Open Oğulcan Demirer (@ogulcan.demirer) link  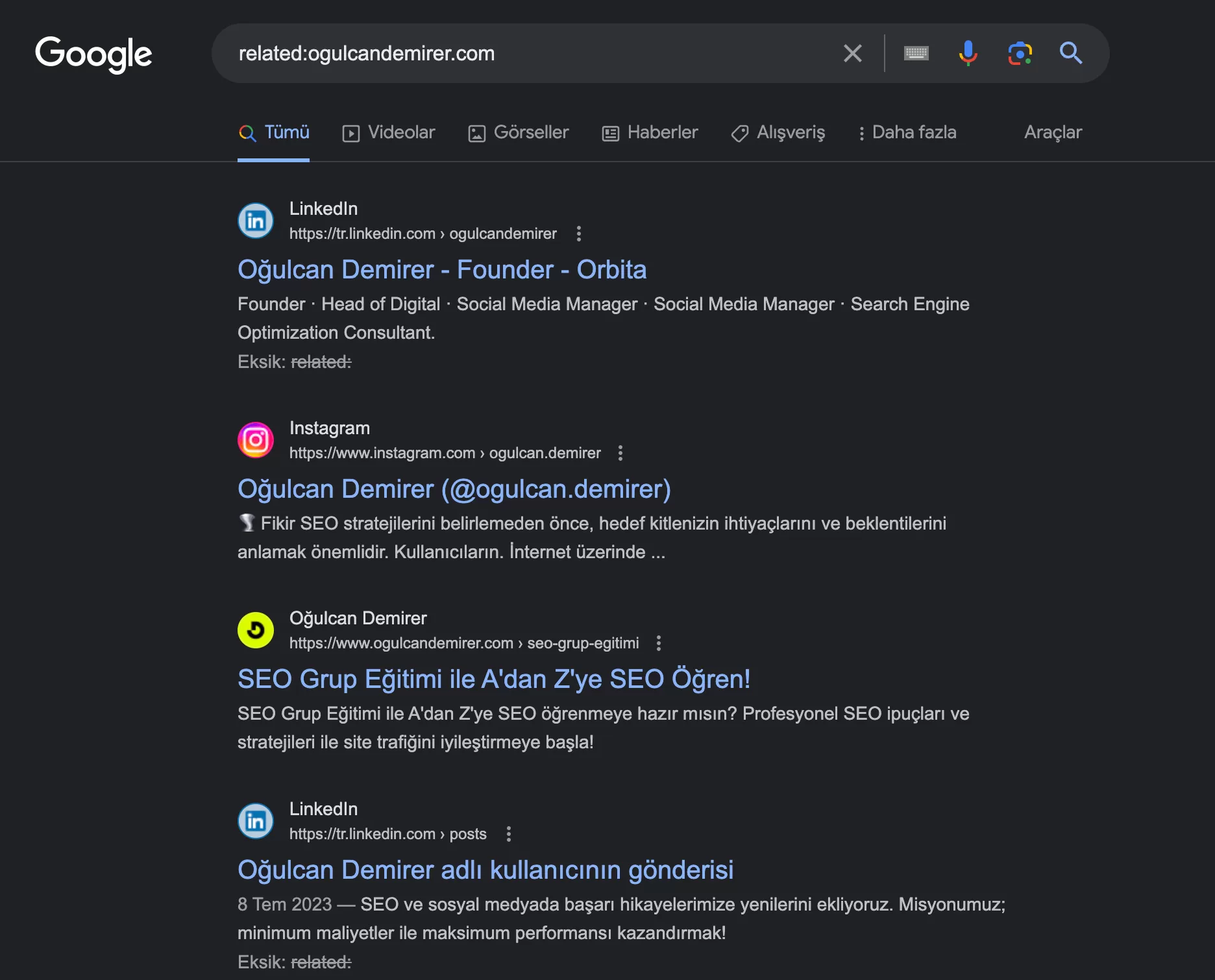pos(454,489)
